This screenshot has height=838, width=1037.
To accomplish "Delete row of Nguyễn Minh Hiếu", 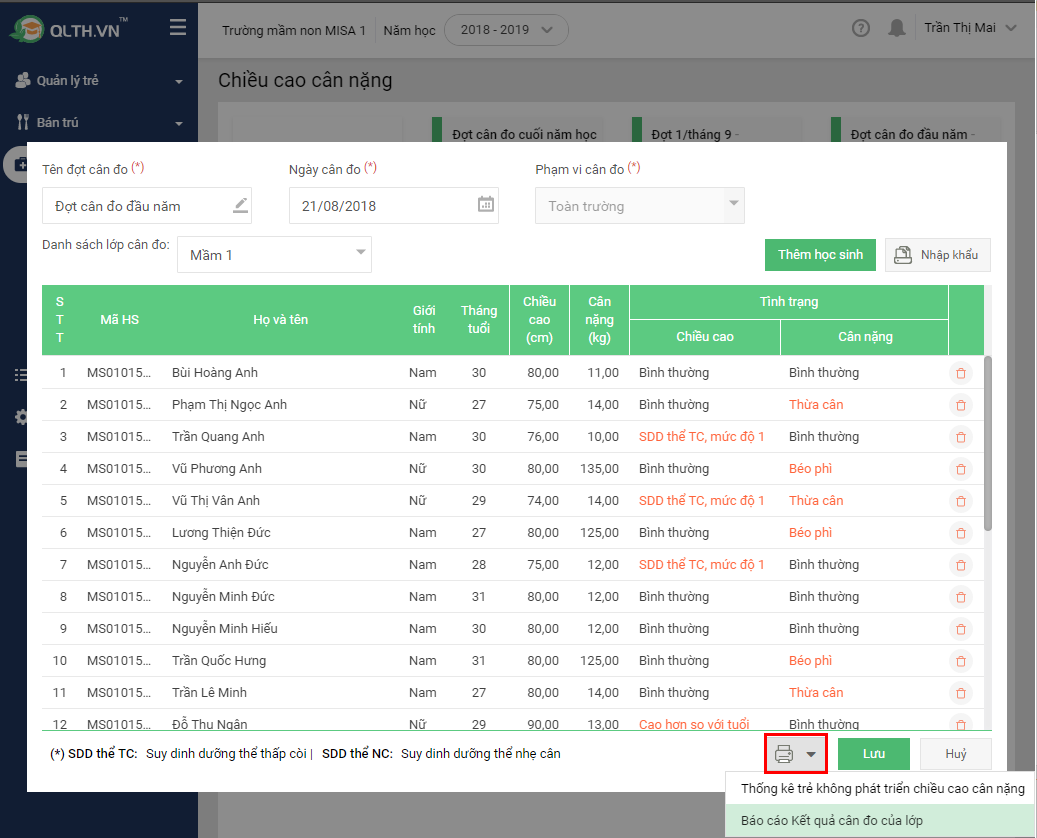I will 960,629.
